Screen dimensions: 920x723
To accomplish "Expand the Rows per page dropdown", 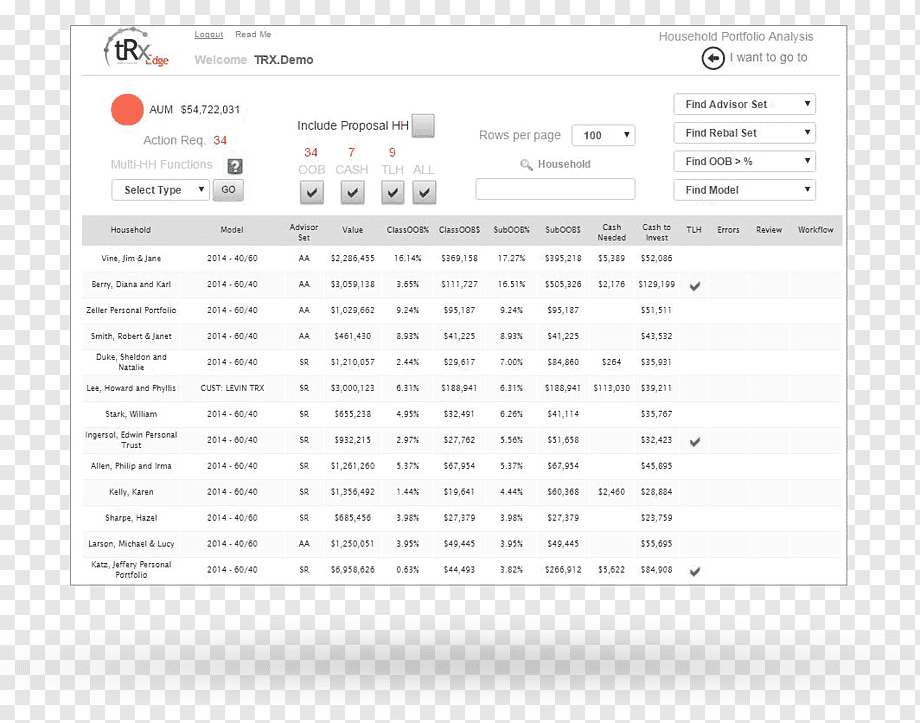I will pyautogui.click(x=603, y=136).
